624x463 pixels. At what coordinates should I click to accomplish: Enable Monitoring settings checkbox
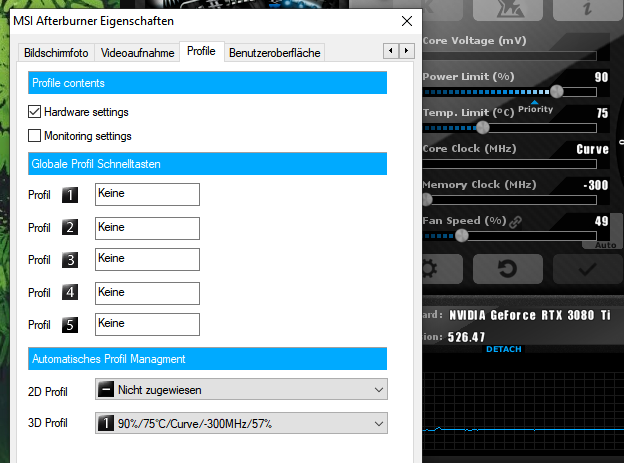(35, 136)
